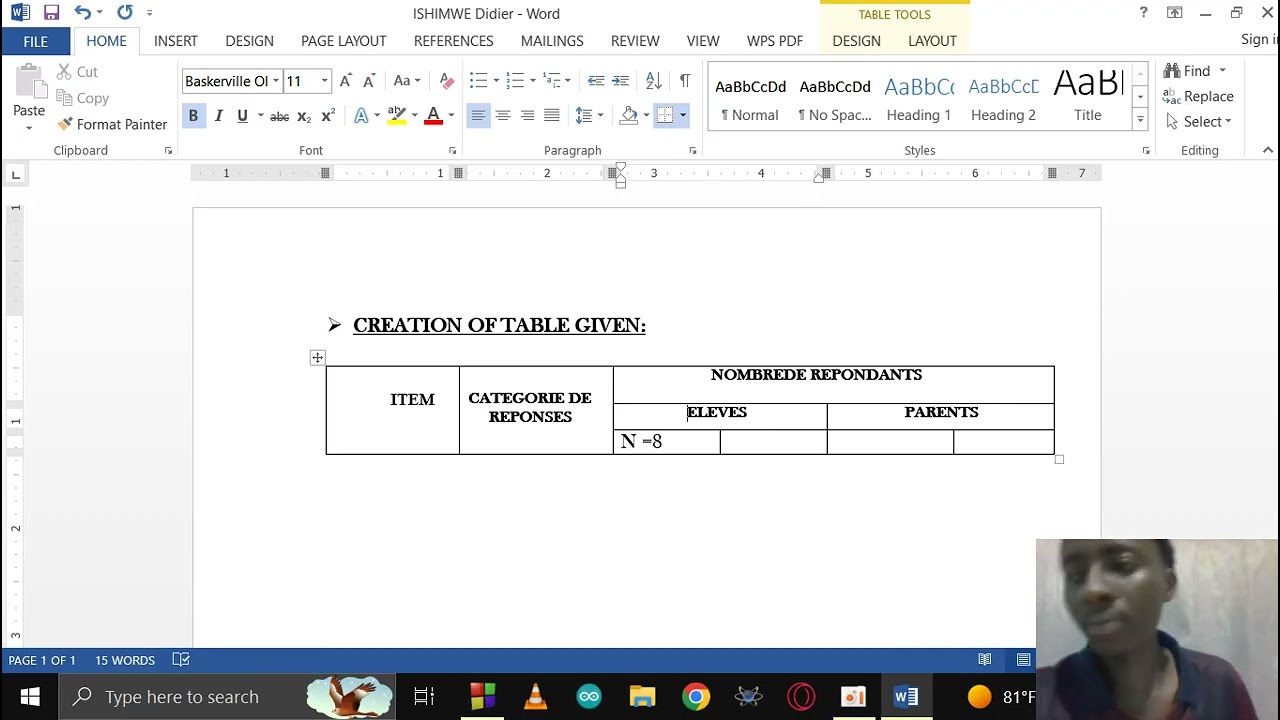Decrease the paragraph indent
Screen dimensions: 1280x720
click(596, 81)
